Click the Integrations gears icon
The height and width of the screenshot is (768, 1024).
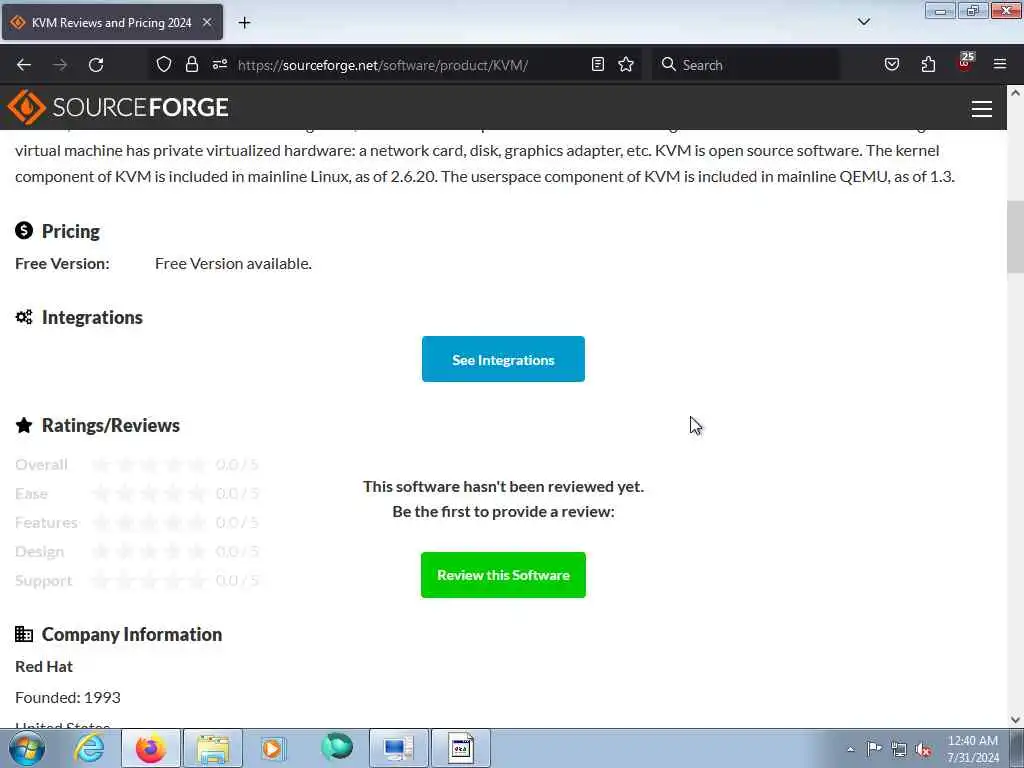tap(24, 317)
